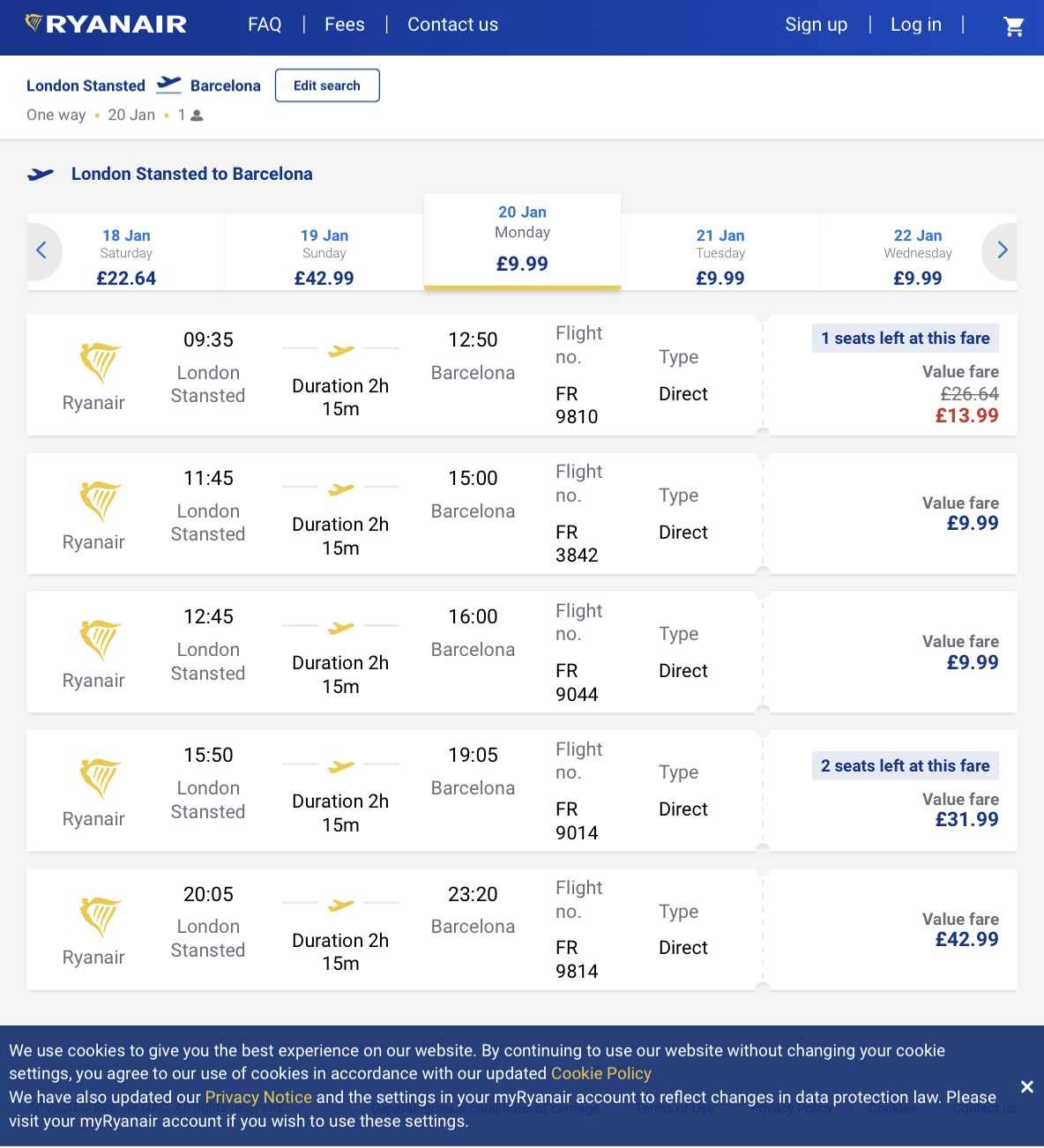
Task: Click passenger icon next to 1
Action: pos(197,116)
